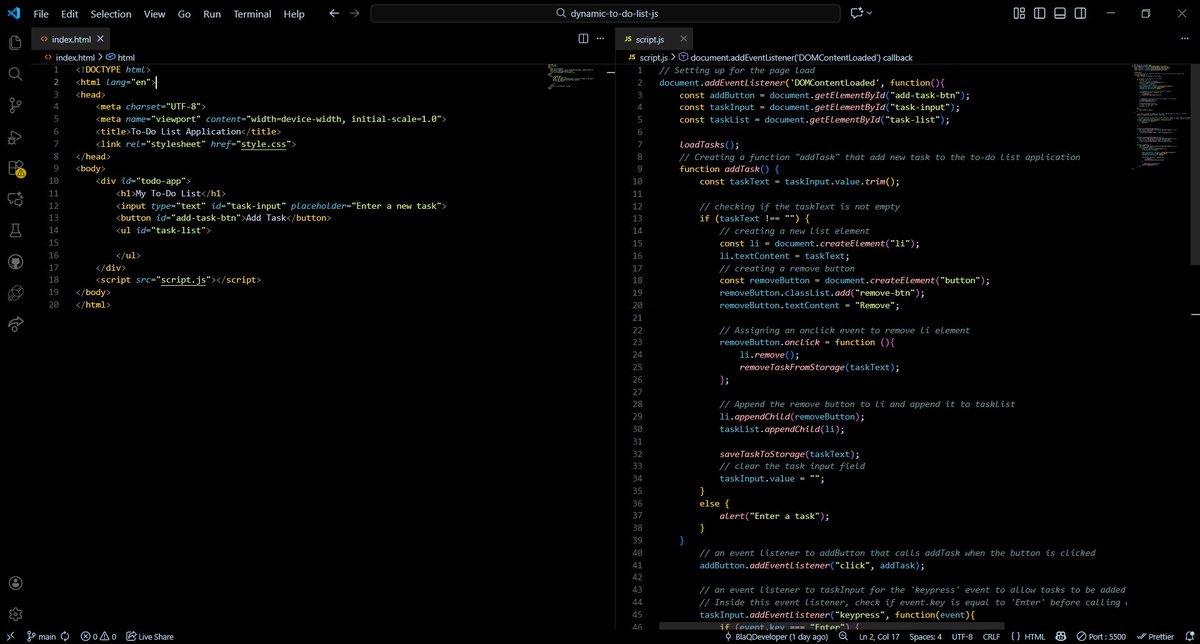This screenshot has width=1200, height=644.
Task: Click the html element breadcrumb segment
Action: (120, 58)
